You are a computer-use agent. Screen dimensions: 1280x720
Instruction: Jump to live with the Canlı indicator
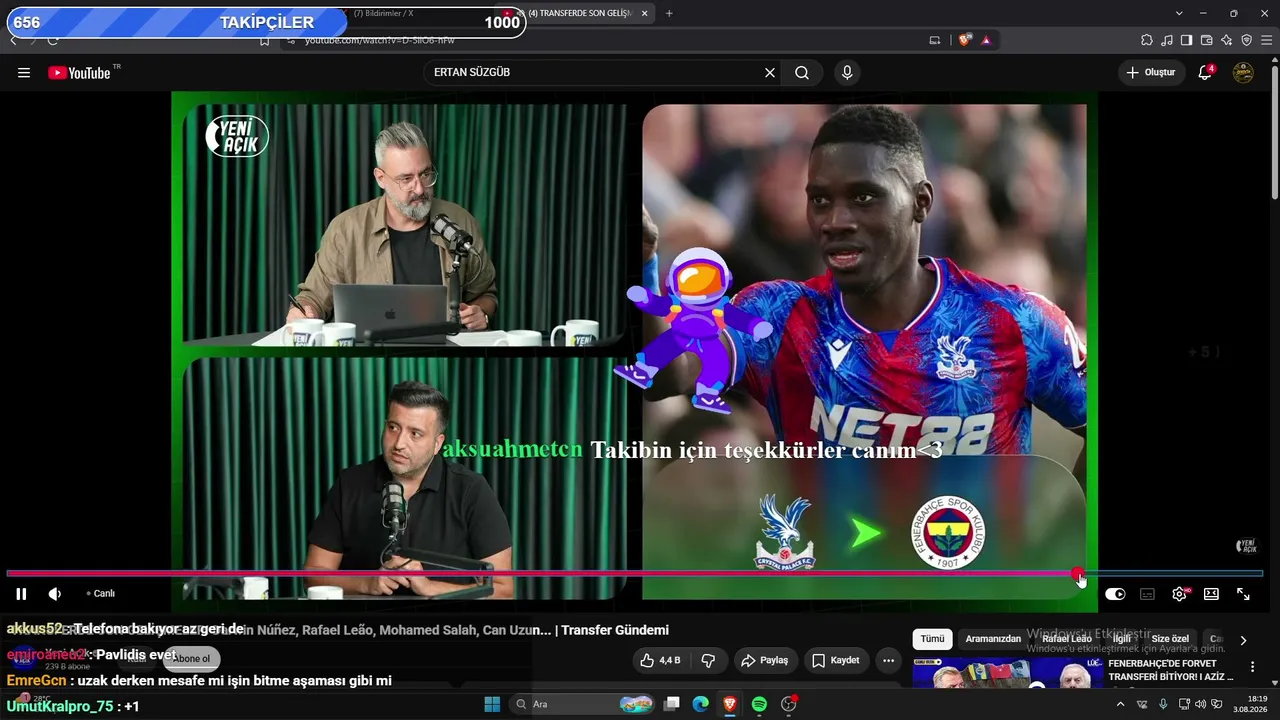tap(101, 594)
